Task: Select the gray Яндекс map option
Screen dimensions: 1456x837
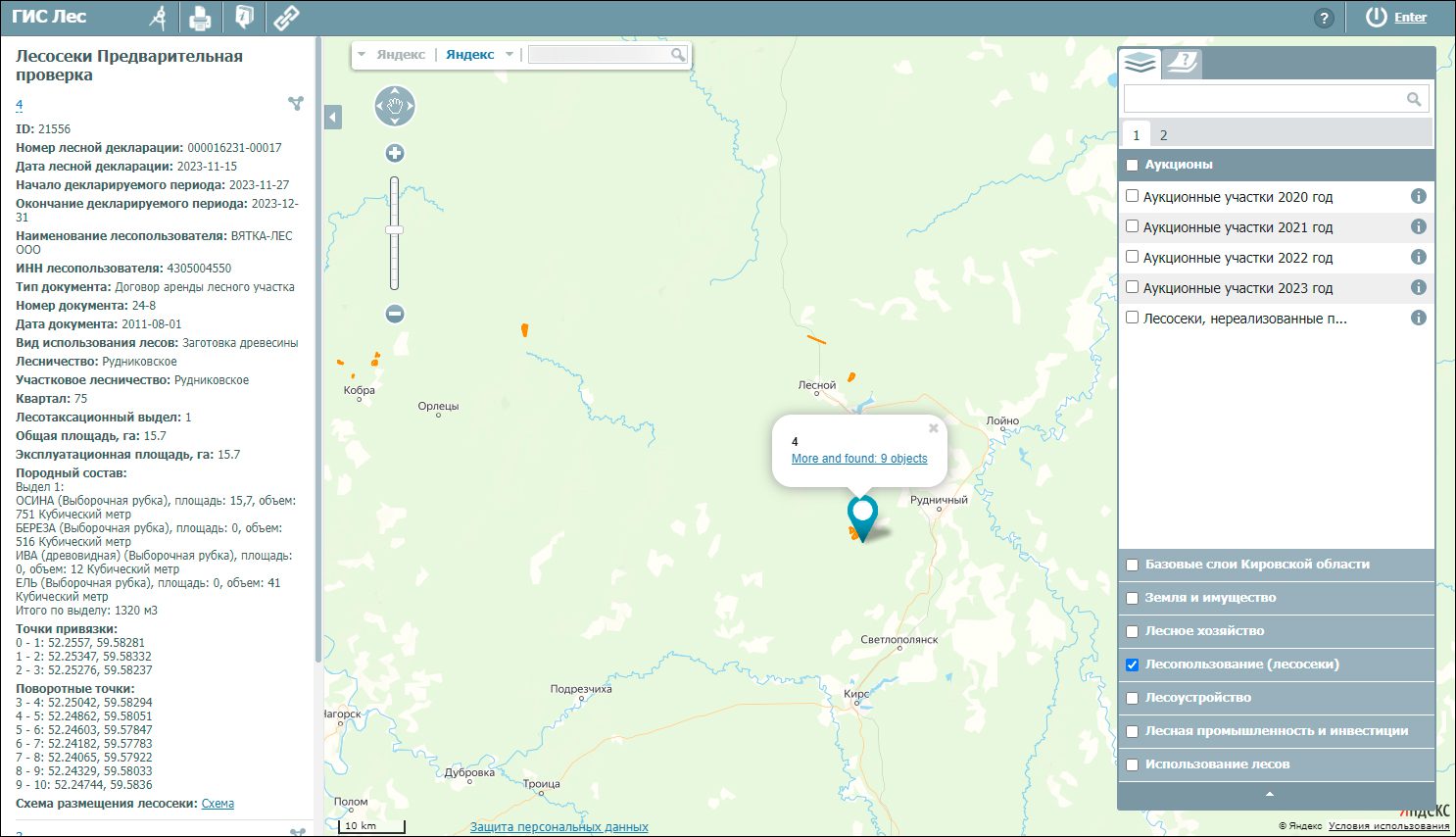Action: (x=401, y=55)
